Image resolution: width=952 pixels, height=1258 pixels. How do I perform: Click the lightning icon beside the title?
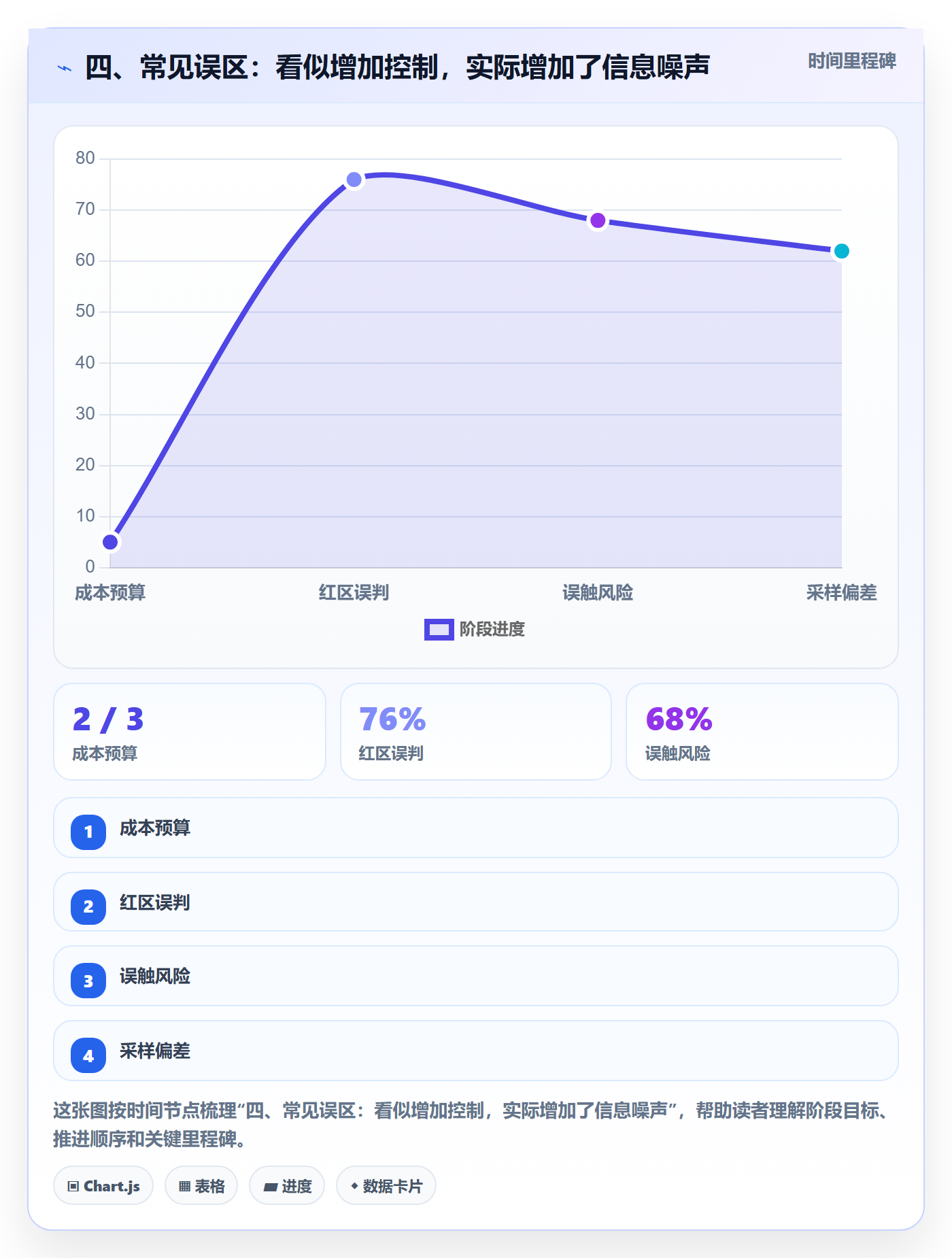[x=65, y=68]
